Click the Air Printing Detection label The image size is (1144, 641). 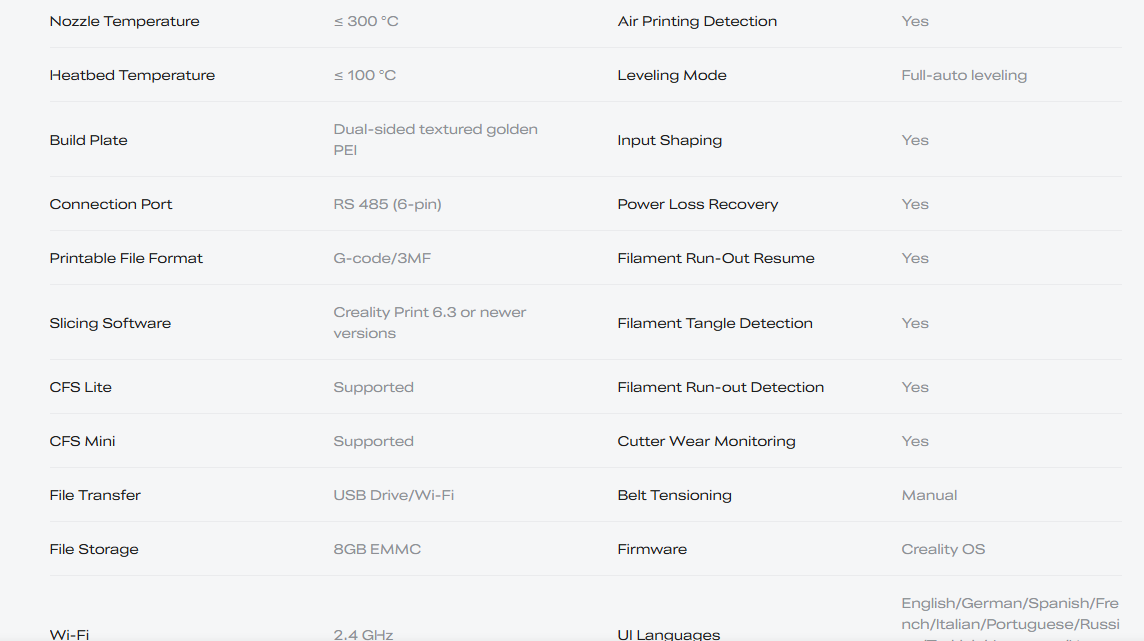697,21
